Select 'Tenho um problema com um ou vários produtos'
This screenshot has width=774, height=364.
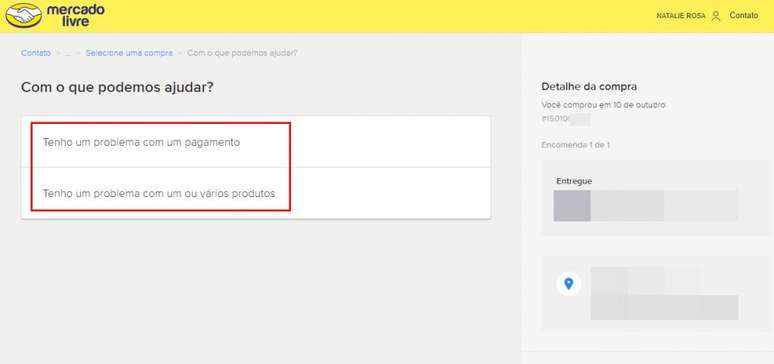(x=256, y=193)
